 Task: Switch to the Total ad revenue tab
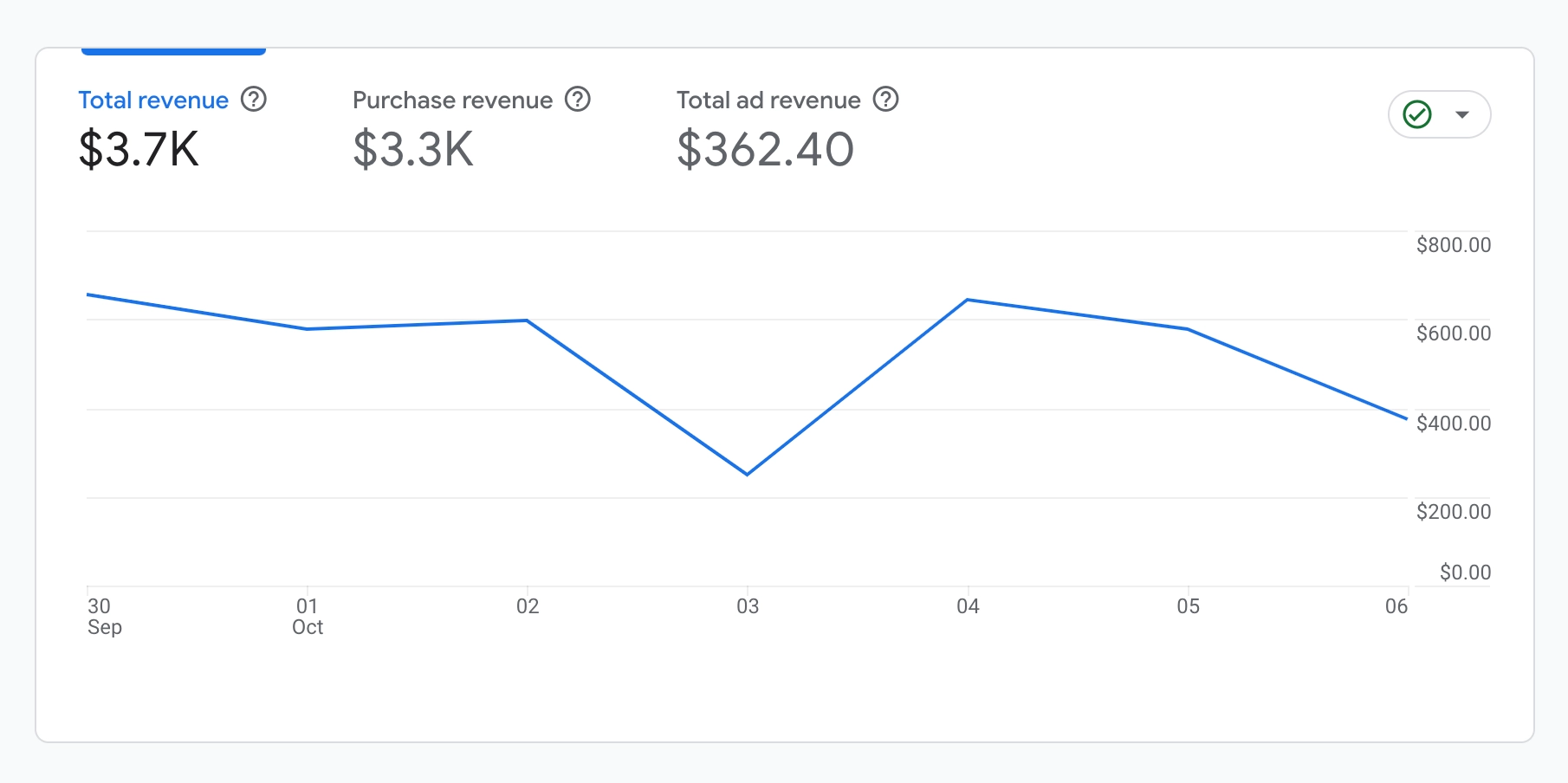click(x=768, y=100)
